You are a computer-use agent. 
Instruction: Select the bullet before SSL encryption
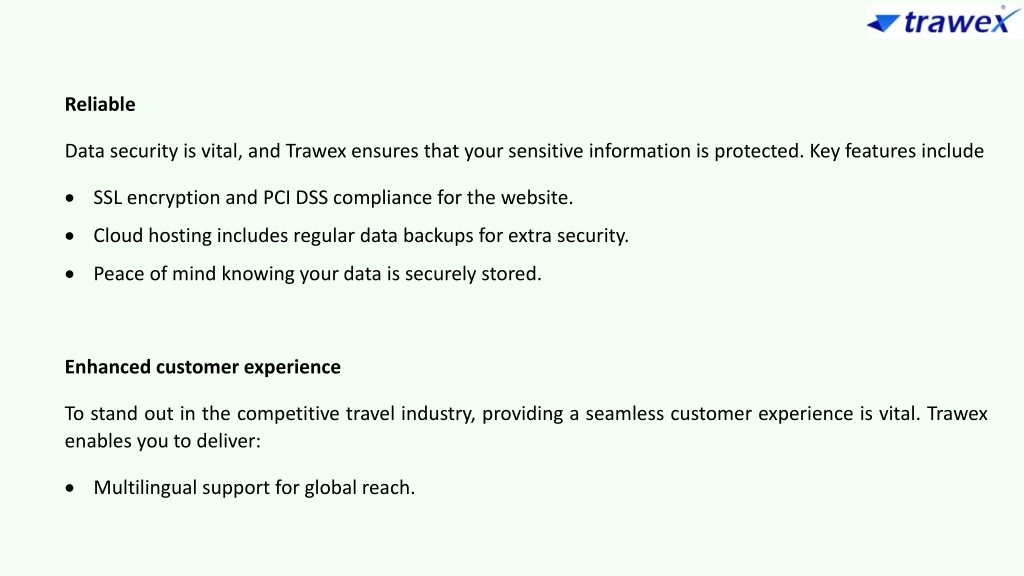70,198
